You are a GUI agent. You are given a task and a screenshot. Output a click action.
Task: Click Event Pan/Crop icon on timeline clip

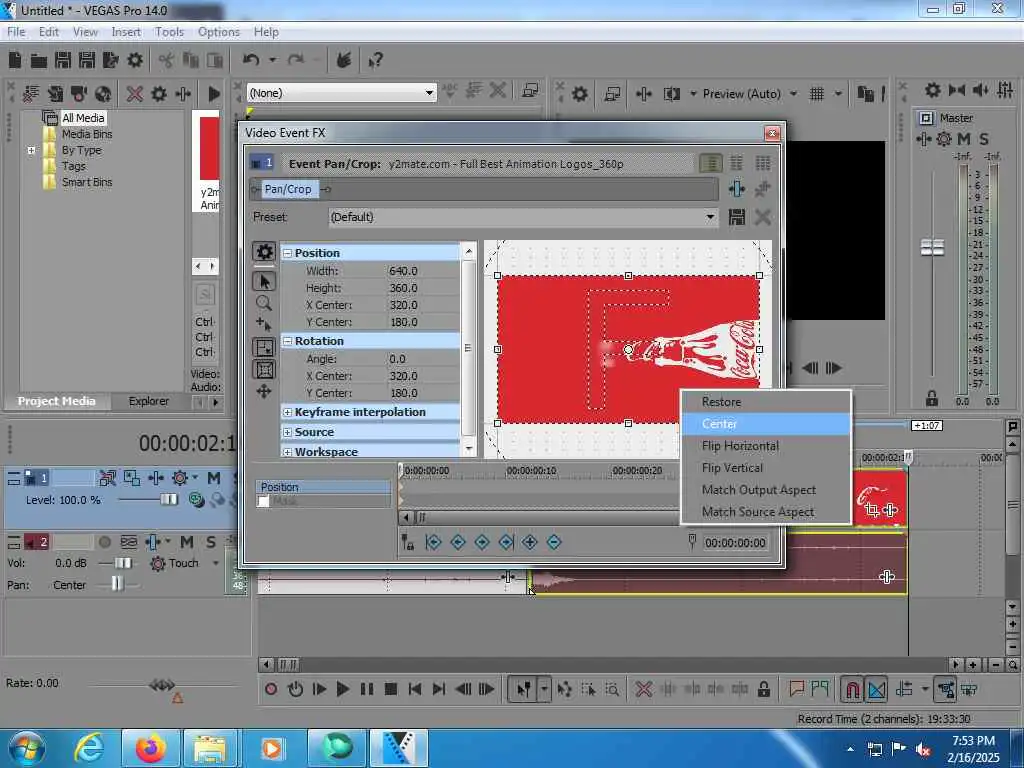point(872,509)
